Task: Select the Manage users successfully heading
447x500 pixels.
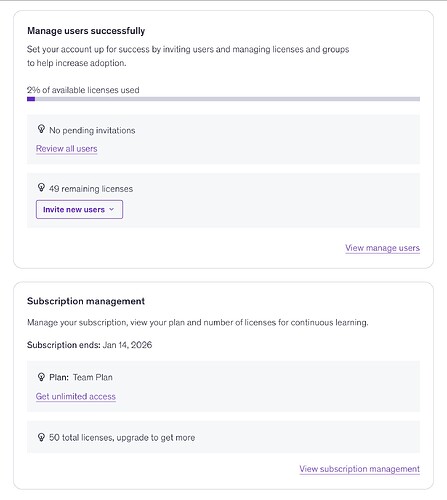Action: tap(86, 31)
